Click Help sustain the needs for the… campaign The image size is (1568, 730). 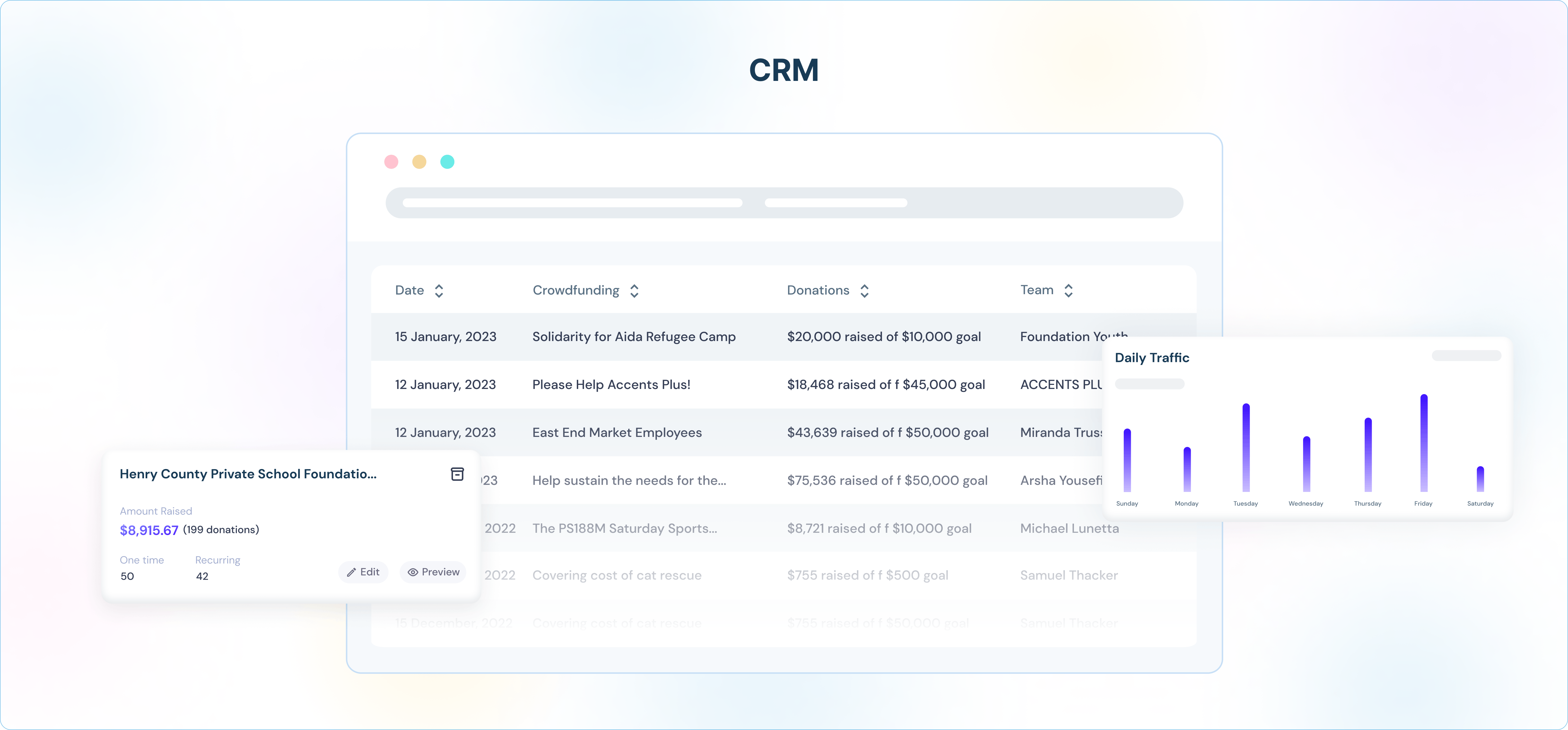click(629, 481)
